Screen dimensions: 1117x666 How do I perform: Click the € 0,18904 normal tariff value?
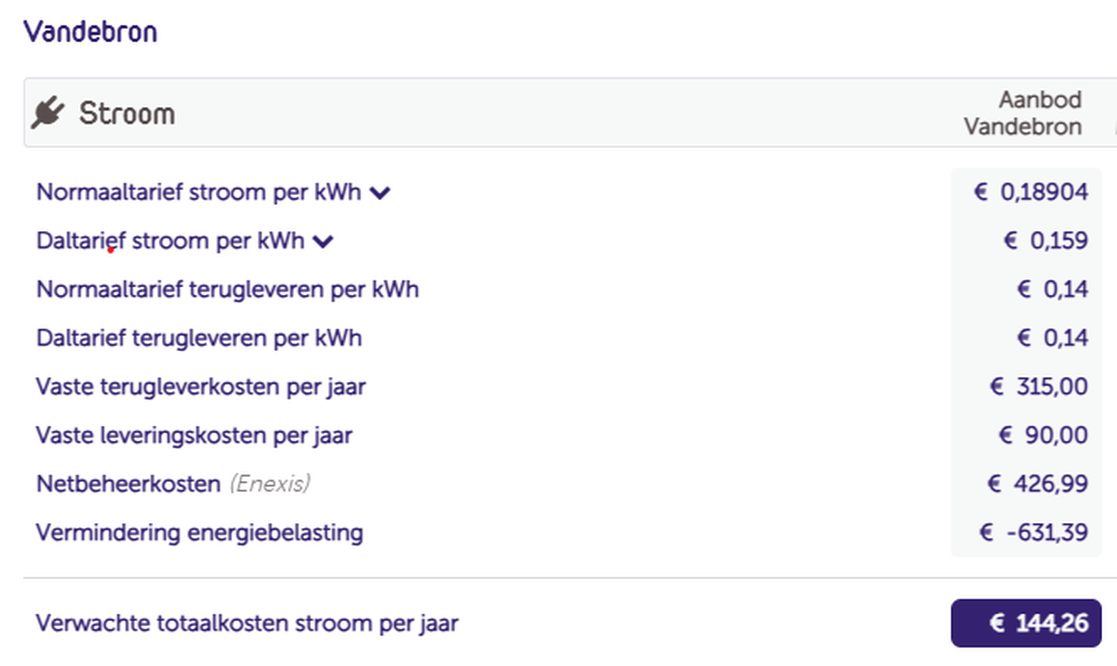(x=1030, y=192)
